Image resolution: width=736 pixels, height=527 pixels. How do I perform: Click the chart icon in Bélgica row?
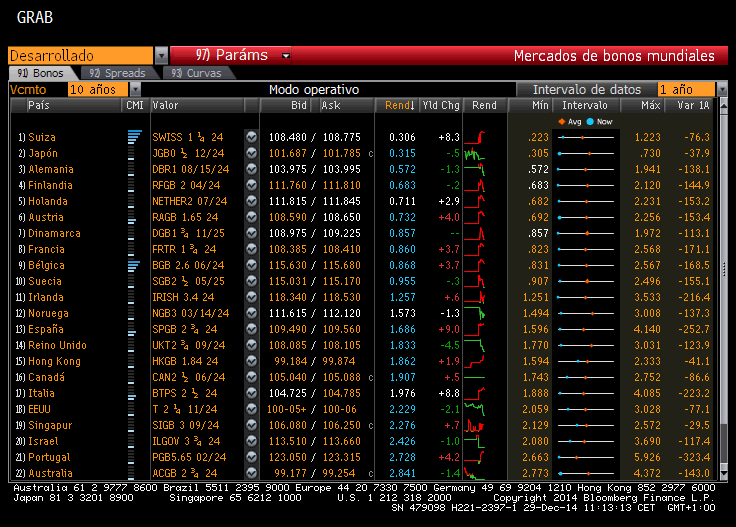point(252,265)
